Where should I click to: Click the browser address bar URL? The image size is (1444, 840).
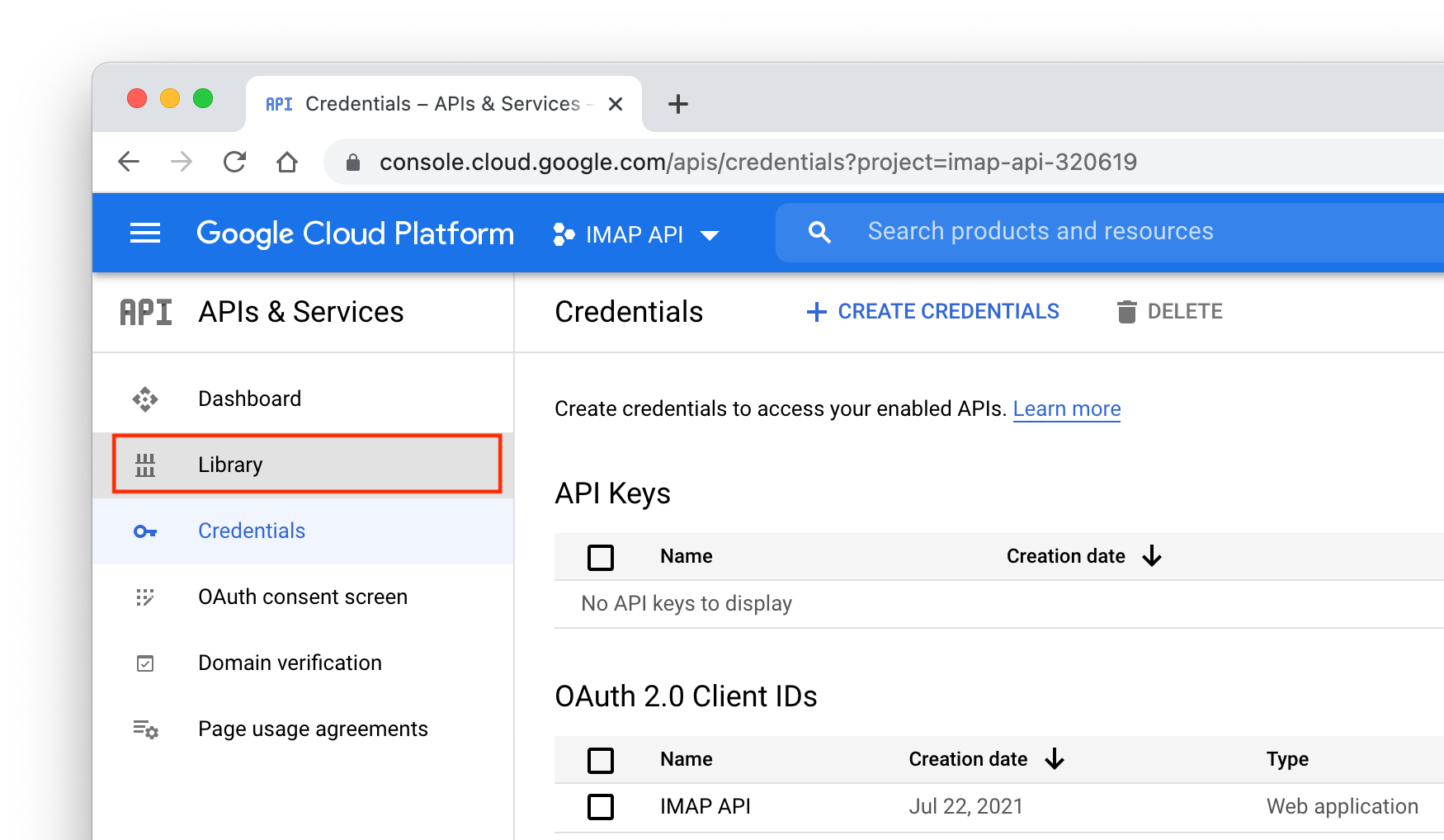[757, 162]
